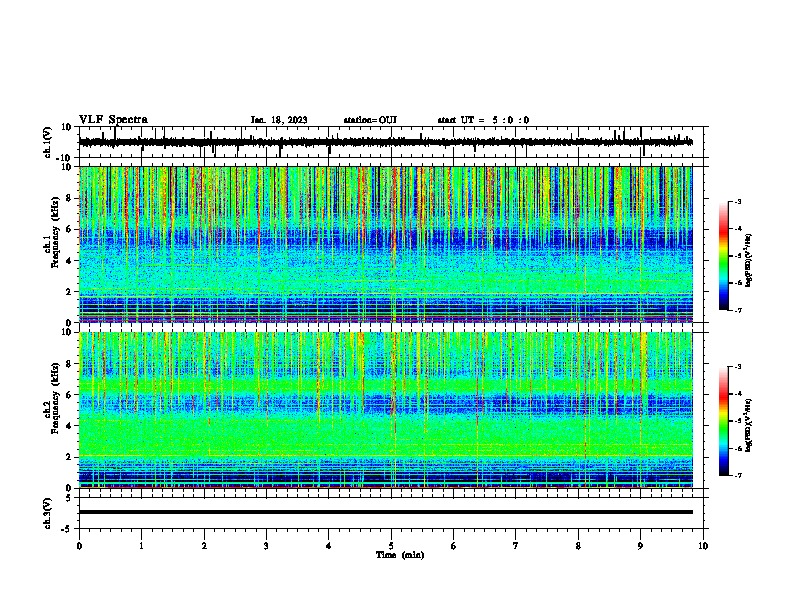Click the ch.1 color bar 'log(PSD)' label

click(x=749, y=260)
